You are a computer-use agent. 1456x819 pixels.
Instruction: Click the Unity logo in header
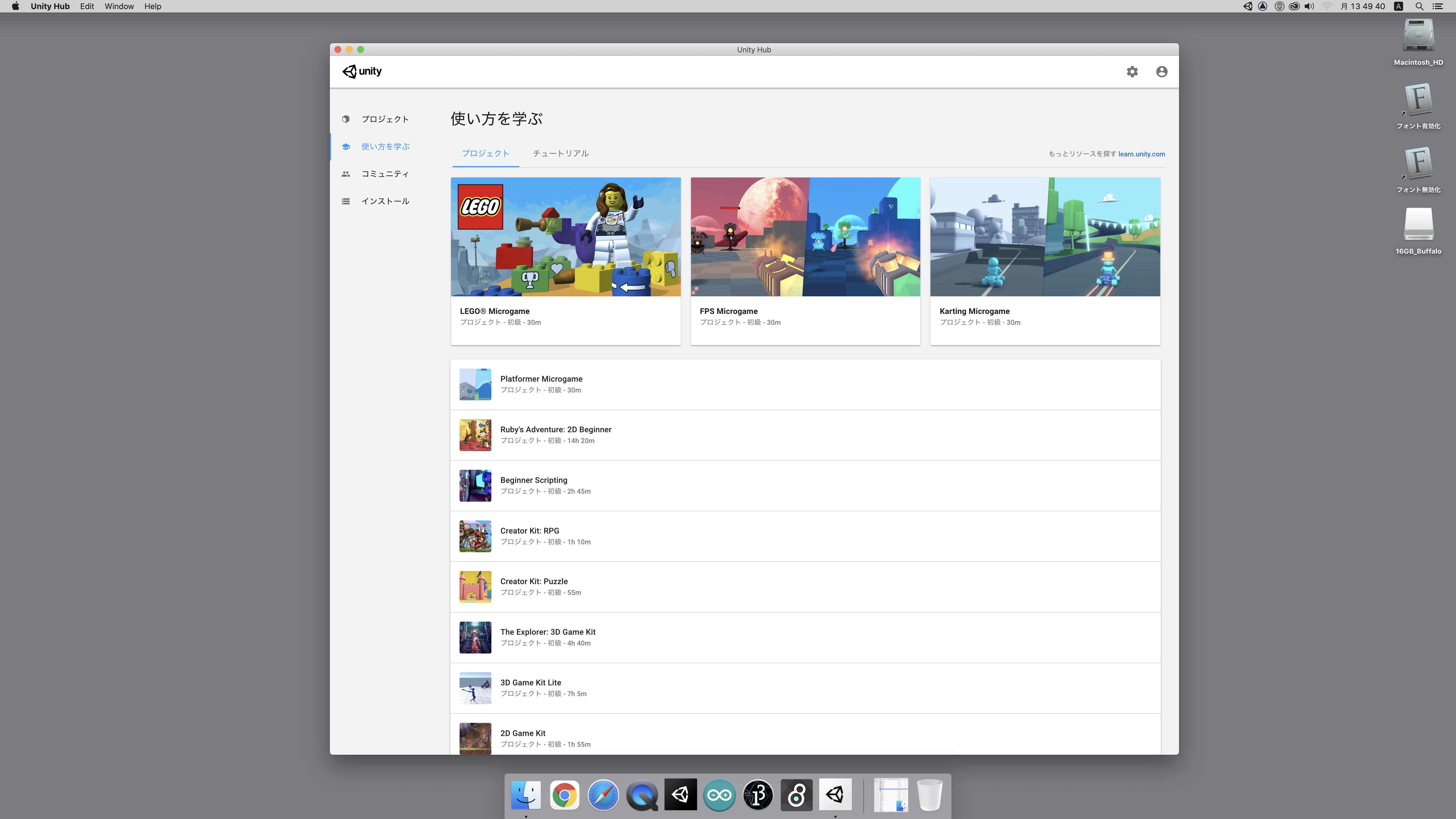[362, 71]
